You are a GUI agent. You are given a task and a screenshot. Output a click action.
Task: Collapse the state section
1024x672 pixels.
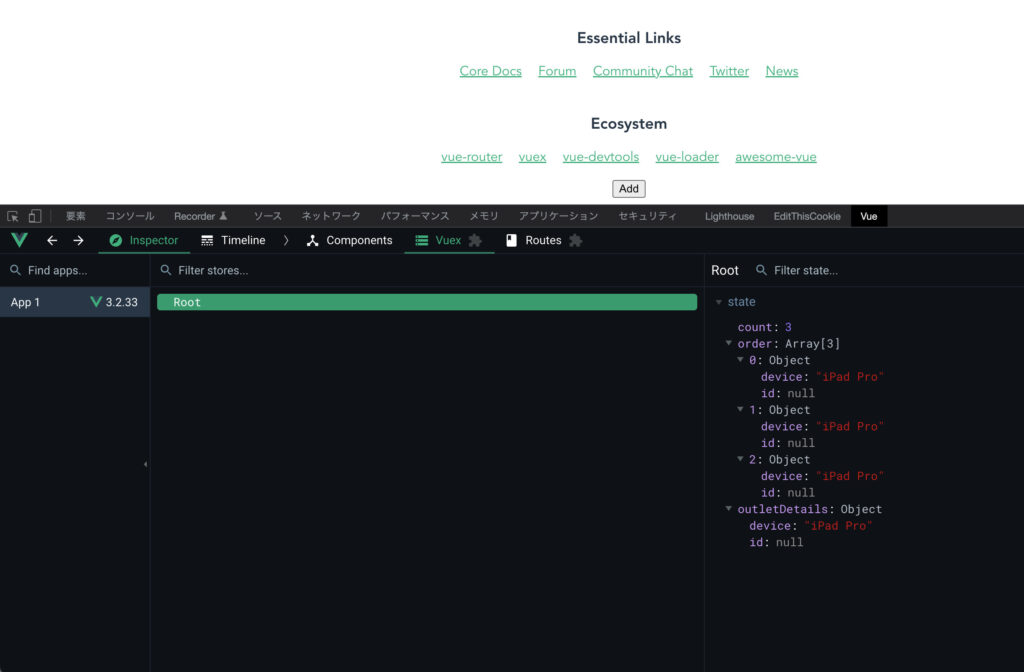[x=719, y=302]
